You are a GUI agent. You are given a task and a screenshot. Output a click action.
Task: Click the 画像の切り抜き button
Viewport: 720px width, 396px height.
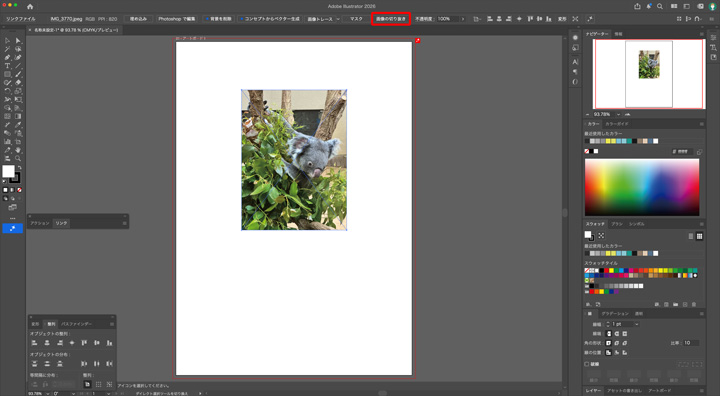391,19
